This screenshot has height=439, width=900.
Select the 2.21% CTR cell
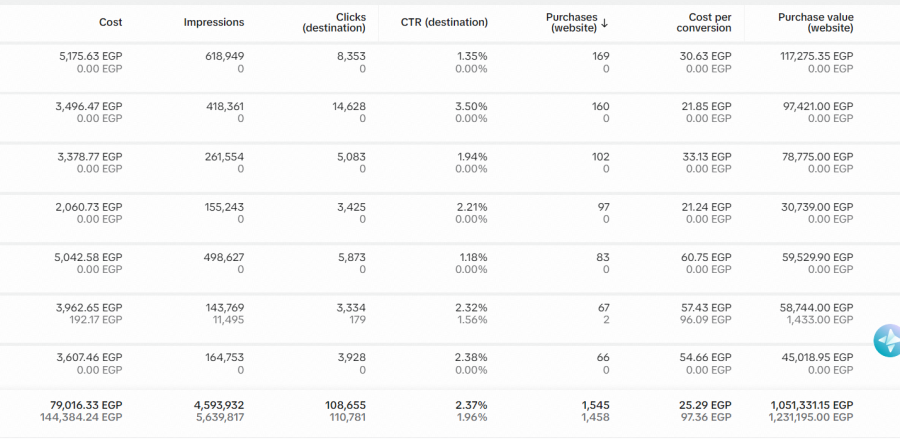(x=472, y=207)
